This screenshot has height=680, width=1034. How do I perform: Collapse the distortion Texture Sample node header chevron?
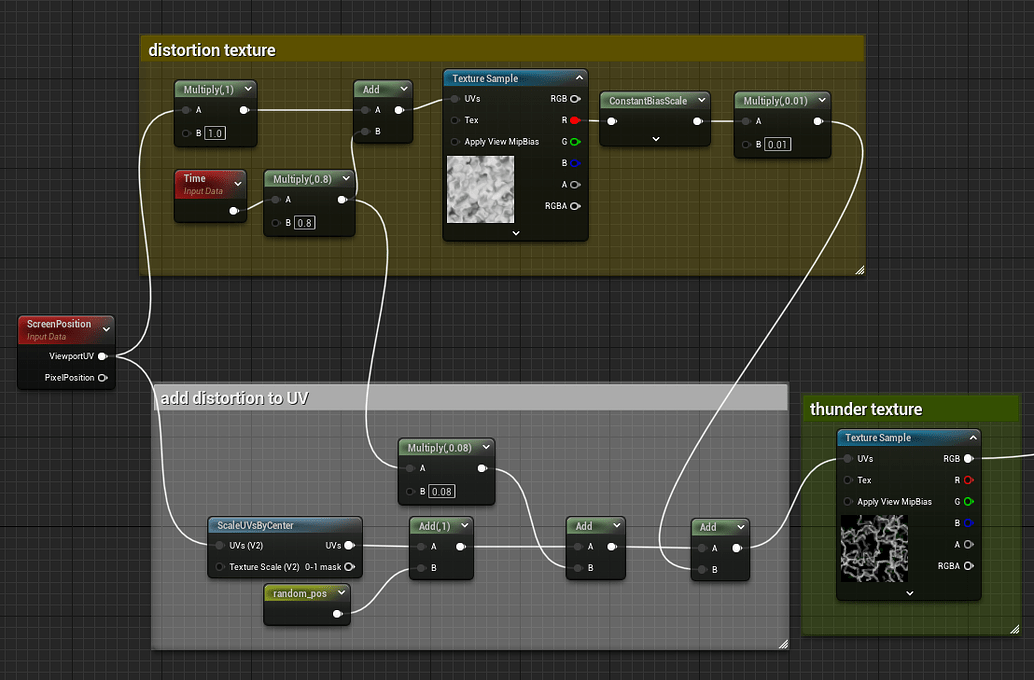(579, 77)
